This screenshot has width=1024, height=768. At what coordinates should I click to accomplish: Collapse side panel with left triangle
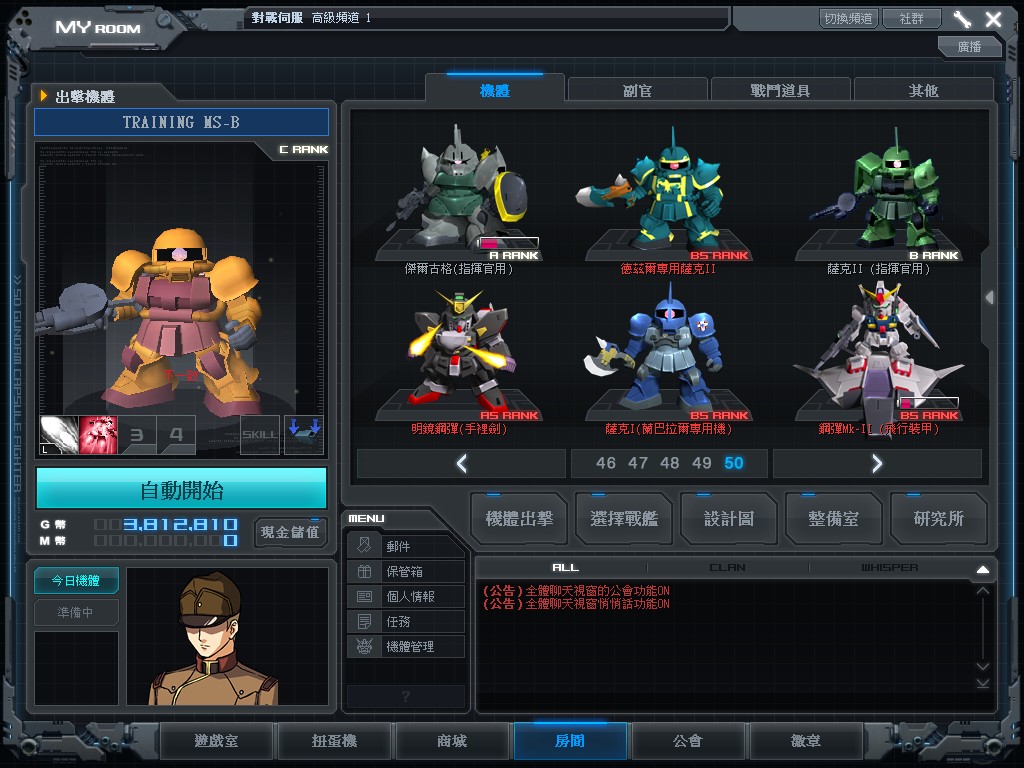click(x=989, y=298)
